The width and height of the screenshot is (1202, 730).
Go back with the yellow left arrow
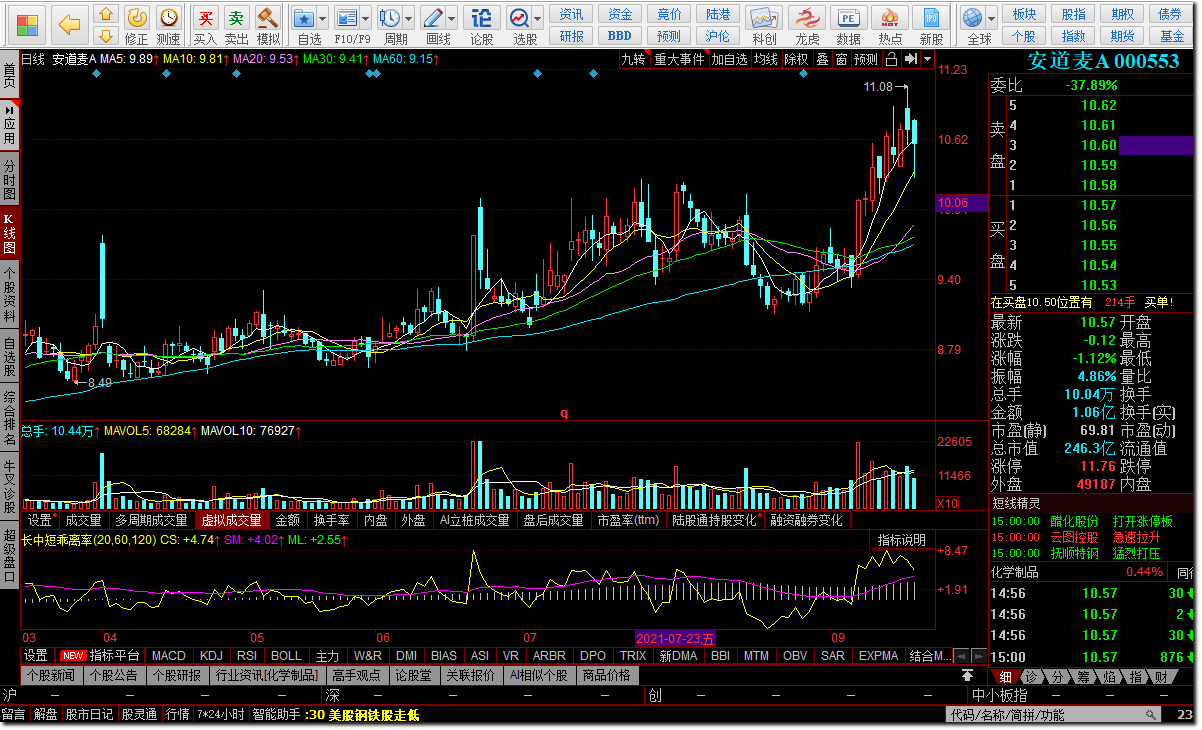68,23
